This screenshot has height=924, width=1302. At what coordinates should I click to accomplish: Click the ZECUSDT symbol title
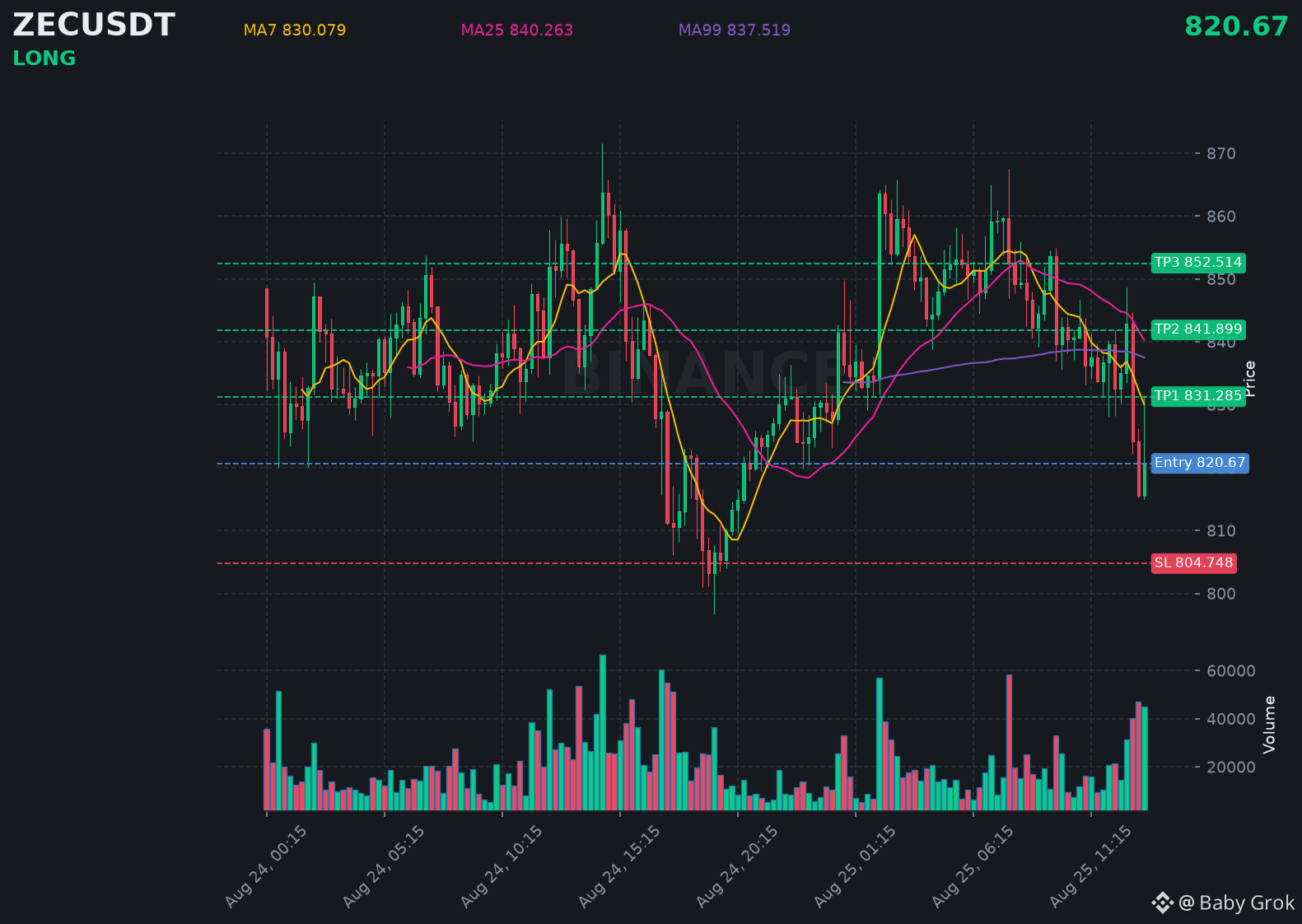tap(94, 26)
